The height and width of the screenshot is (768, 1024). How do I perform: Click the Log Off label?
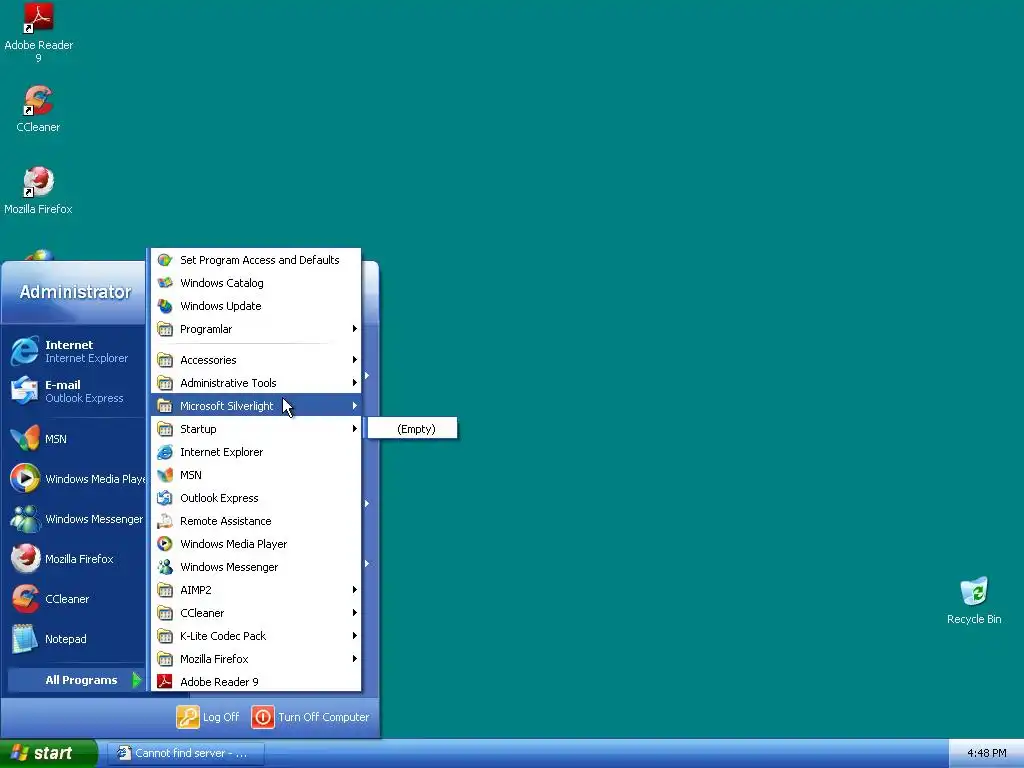pos(221,717)
